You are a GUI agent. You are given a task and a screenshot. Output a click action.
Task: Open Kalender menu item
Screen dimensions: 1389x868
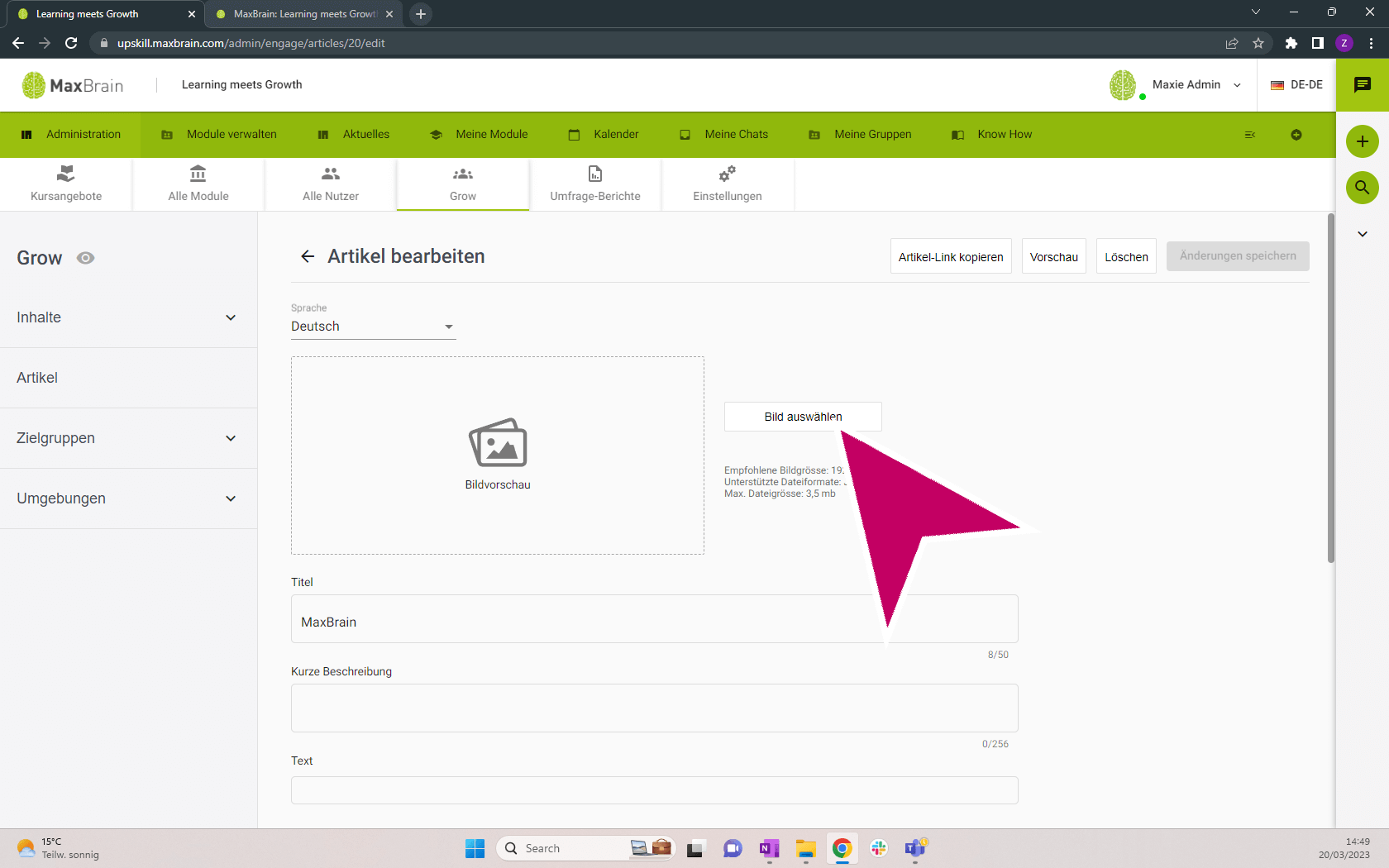[x=604, y=135]
